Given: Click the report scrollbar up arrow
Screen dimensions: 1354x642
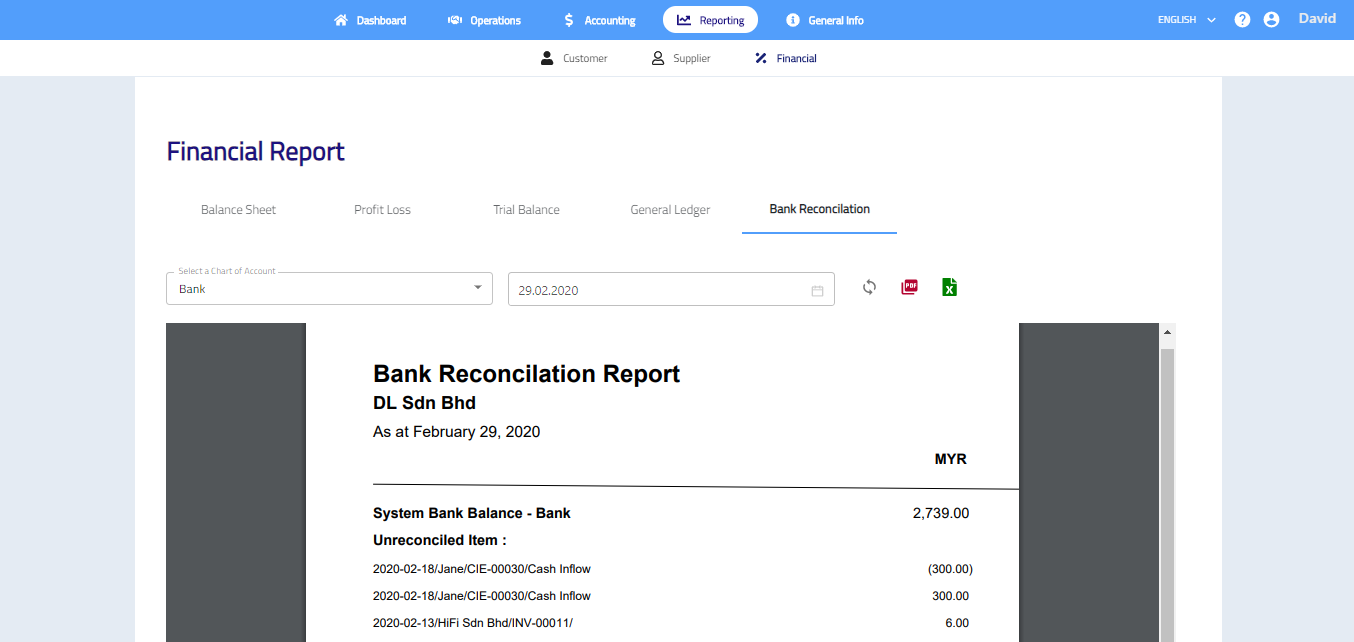Looking at the screenshot, I should coord(1167,332).
